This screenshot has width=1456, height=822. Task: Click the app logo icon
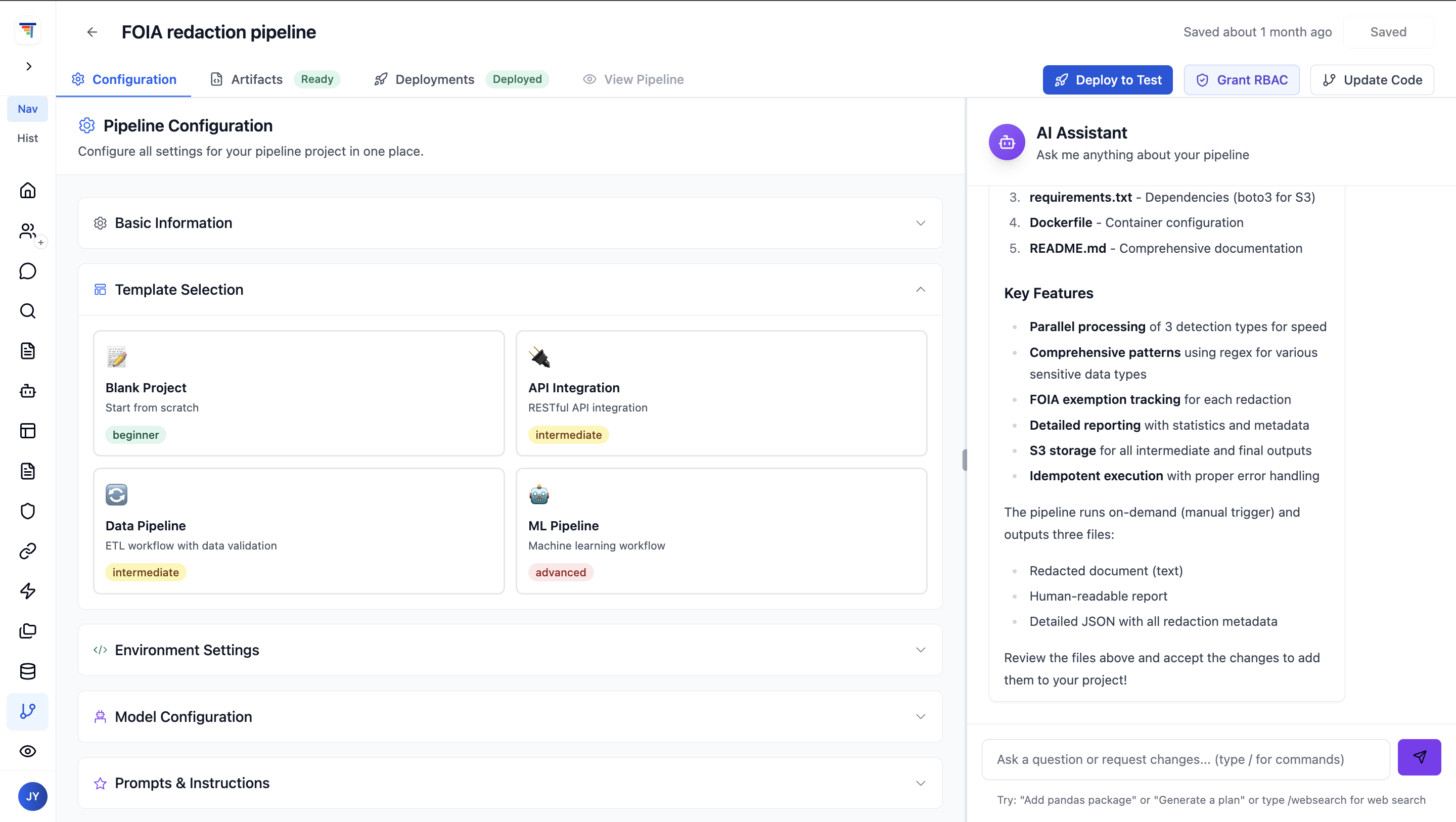pyautogui.click(x=27, y=30)
